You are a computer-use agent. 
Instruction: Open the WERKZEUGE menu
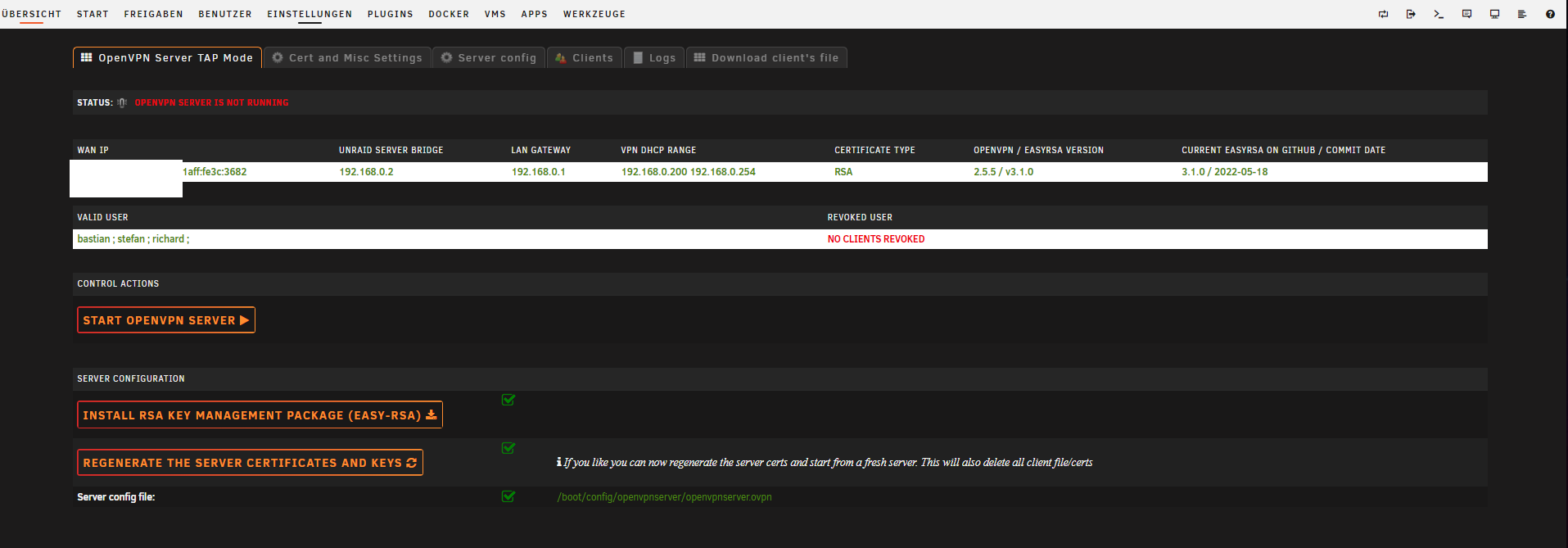pos(594,14)
